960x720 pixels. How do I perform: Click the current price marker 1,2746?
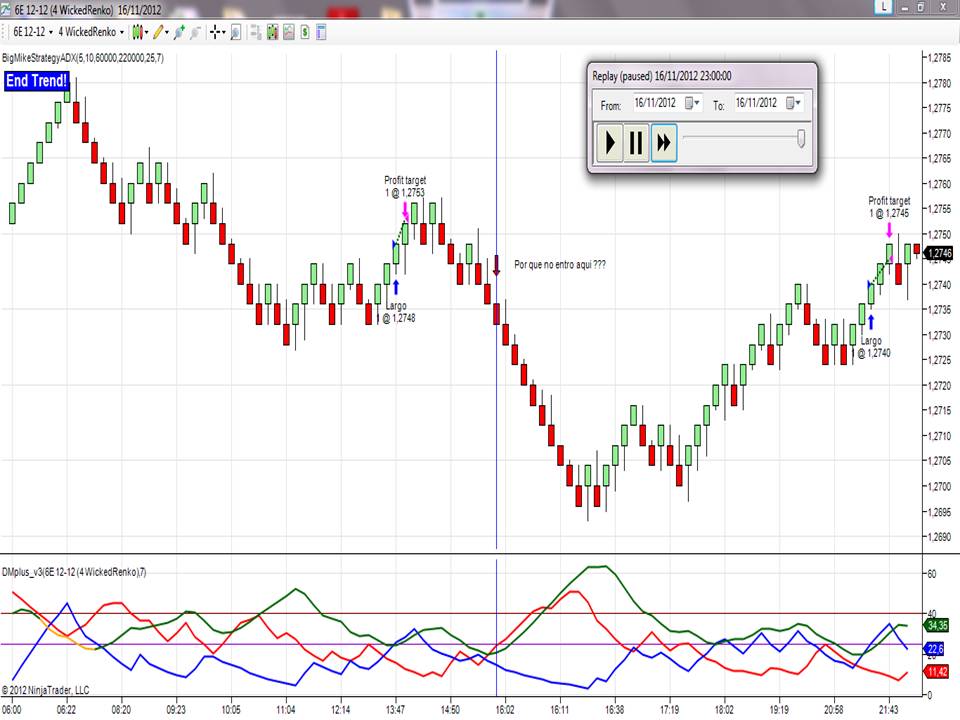[x=939, y=253]
